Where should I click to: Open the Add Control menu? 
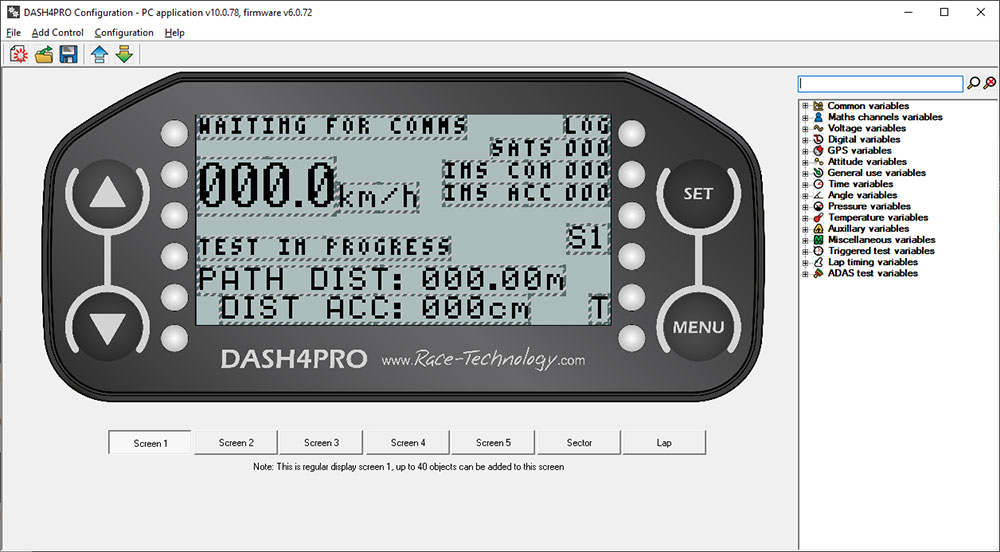pos(57,32)
